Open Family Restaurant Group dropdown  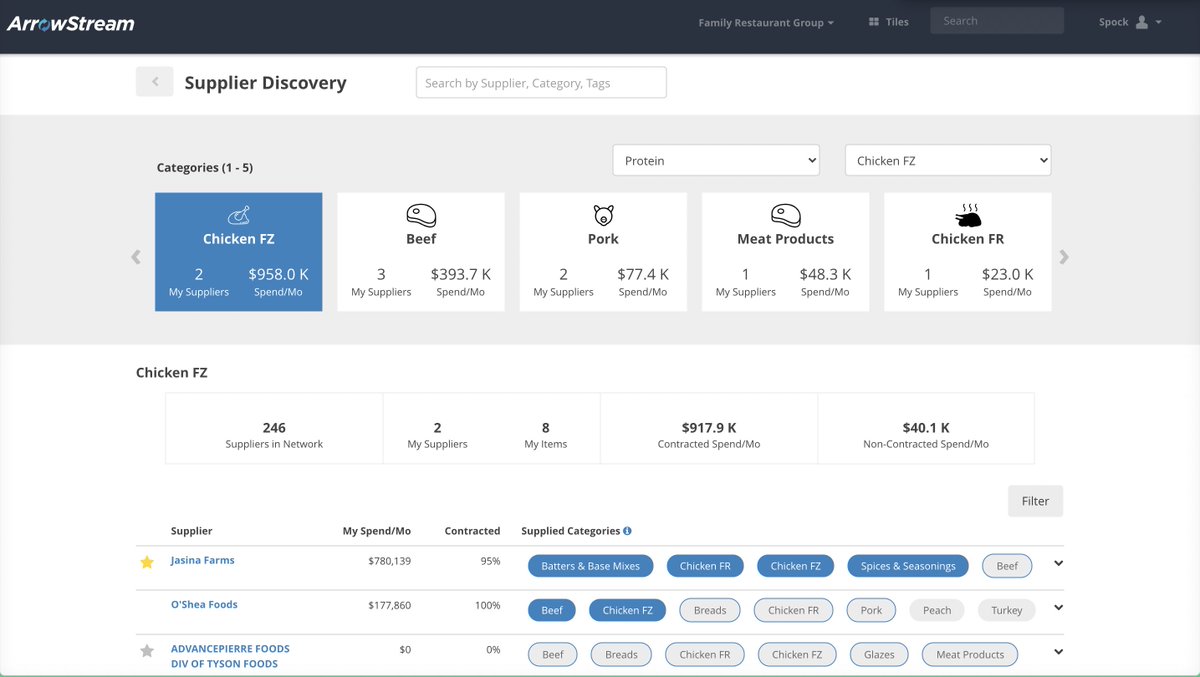point(766,23)
